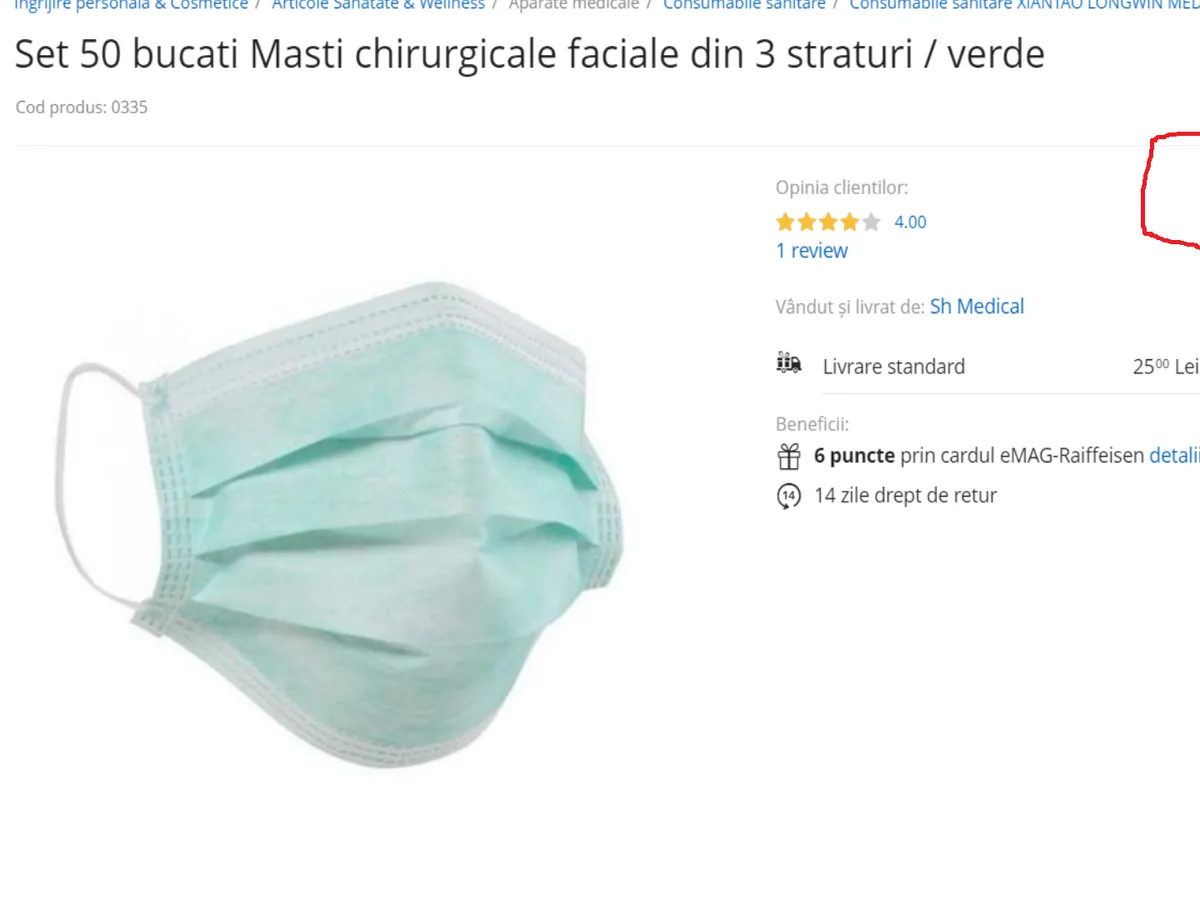
Task: Go to Articole Sanatate & Wellness breadcrumb
Action: (378, 5)
